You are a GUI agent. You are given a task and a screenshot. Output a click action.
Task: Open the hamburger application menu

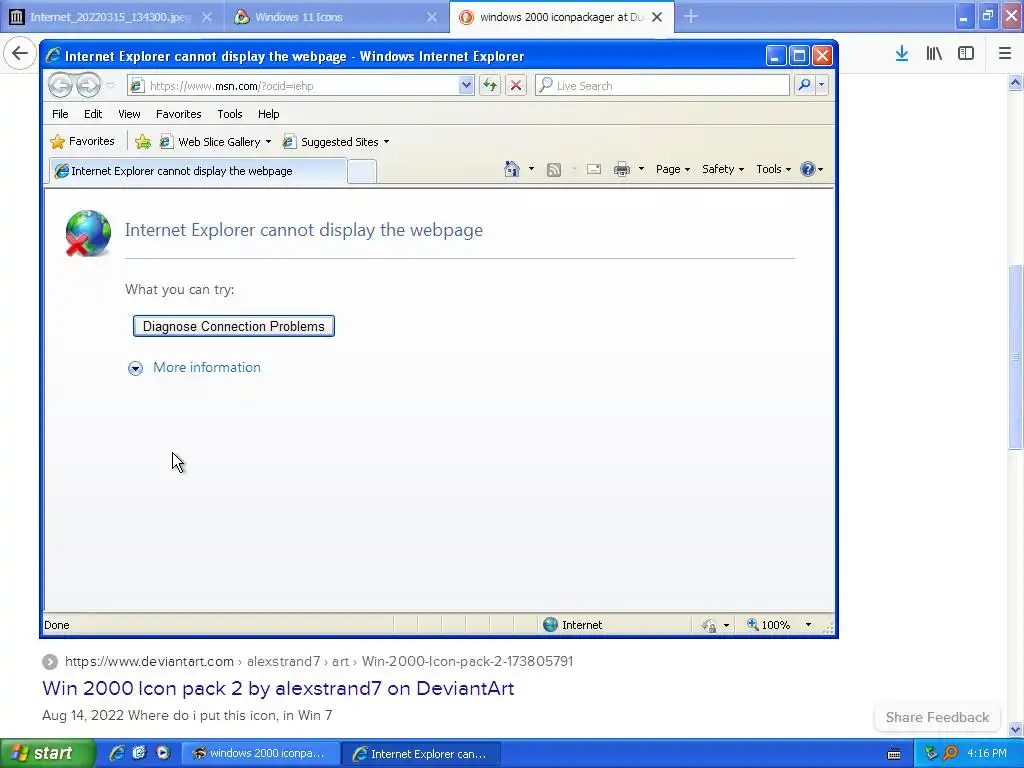click(x=1004, y=54)
